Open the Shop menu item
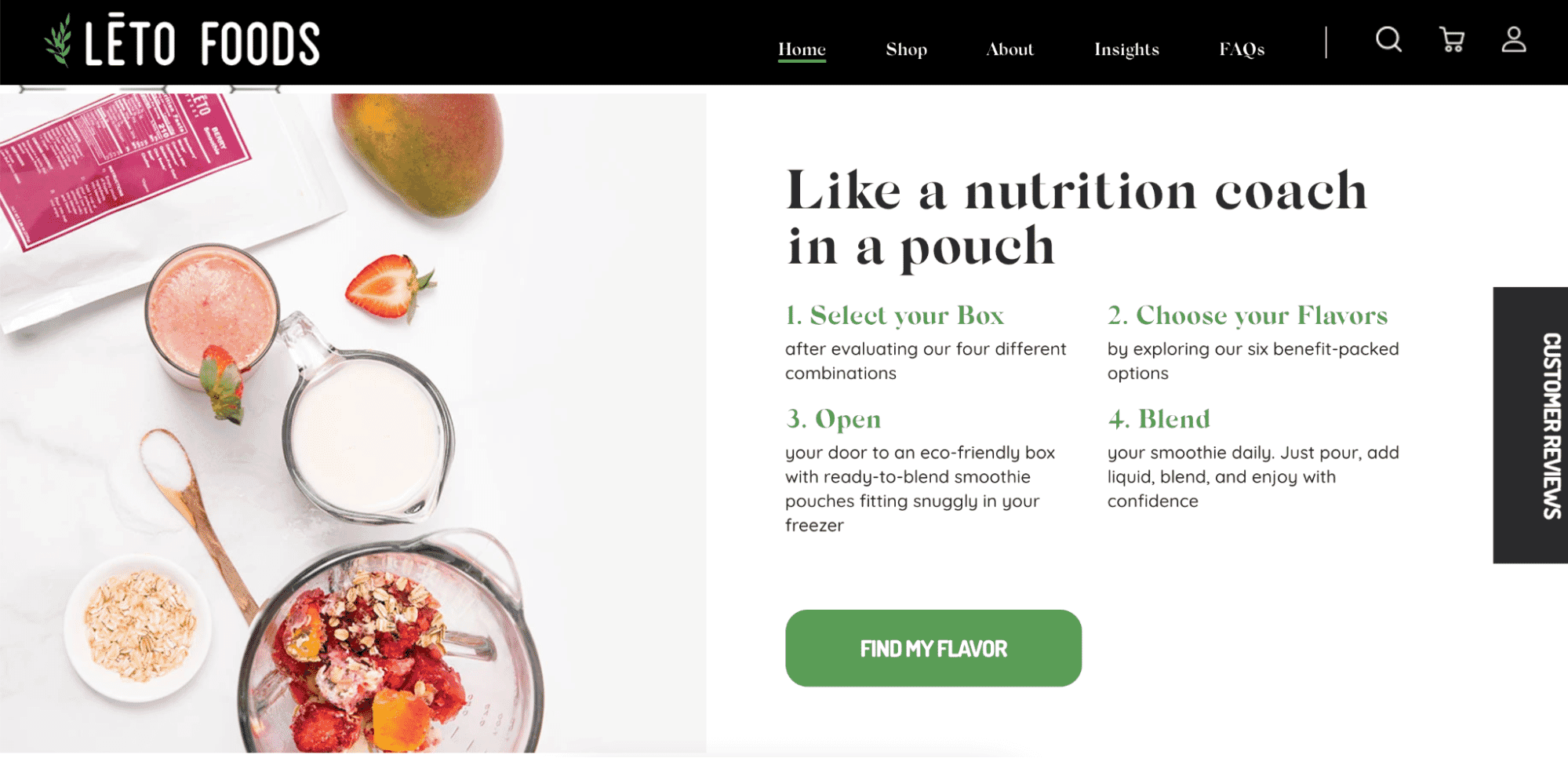Image resolution: width=1568 pixels, height=758 pixels. (x=906, y=49)
